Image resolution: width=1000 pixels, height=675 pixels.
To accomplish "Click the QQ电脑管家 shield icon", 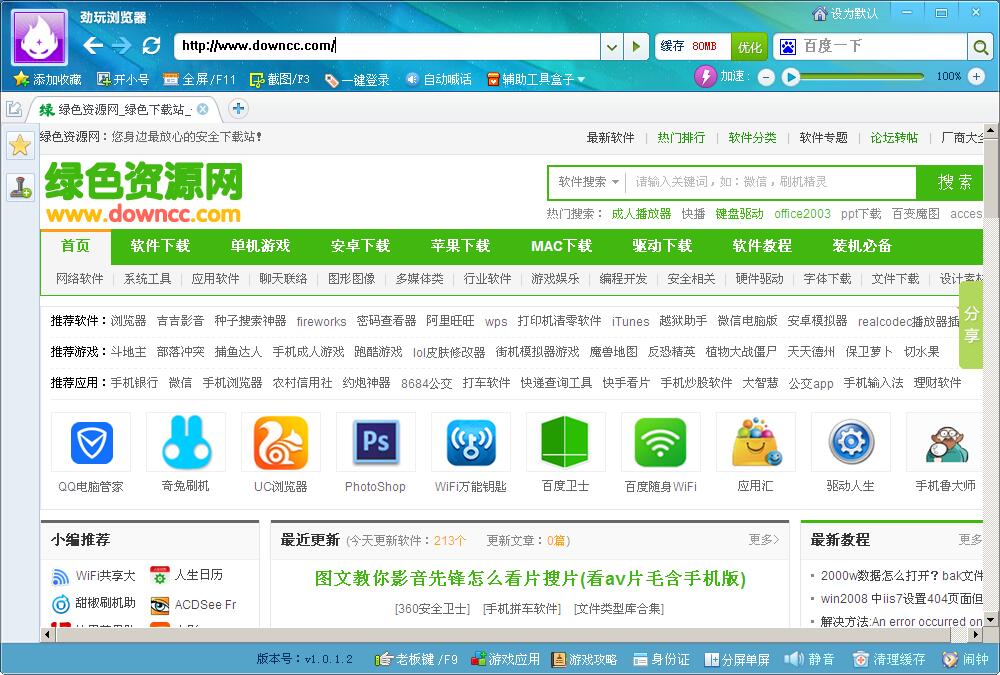I will point(90,442).
